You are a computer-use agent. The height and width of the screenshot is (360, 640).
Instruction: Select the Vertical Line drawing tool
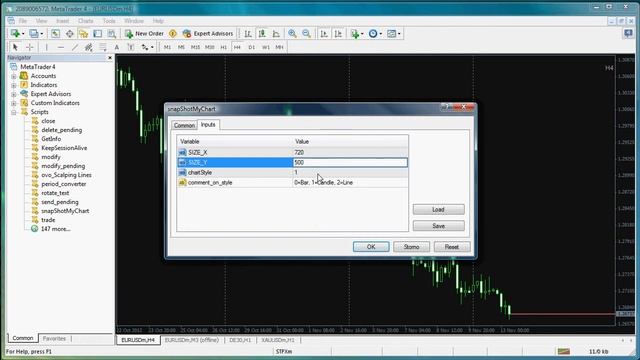pos(47,47)
